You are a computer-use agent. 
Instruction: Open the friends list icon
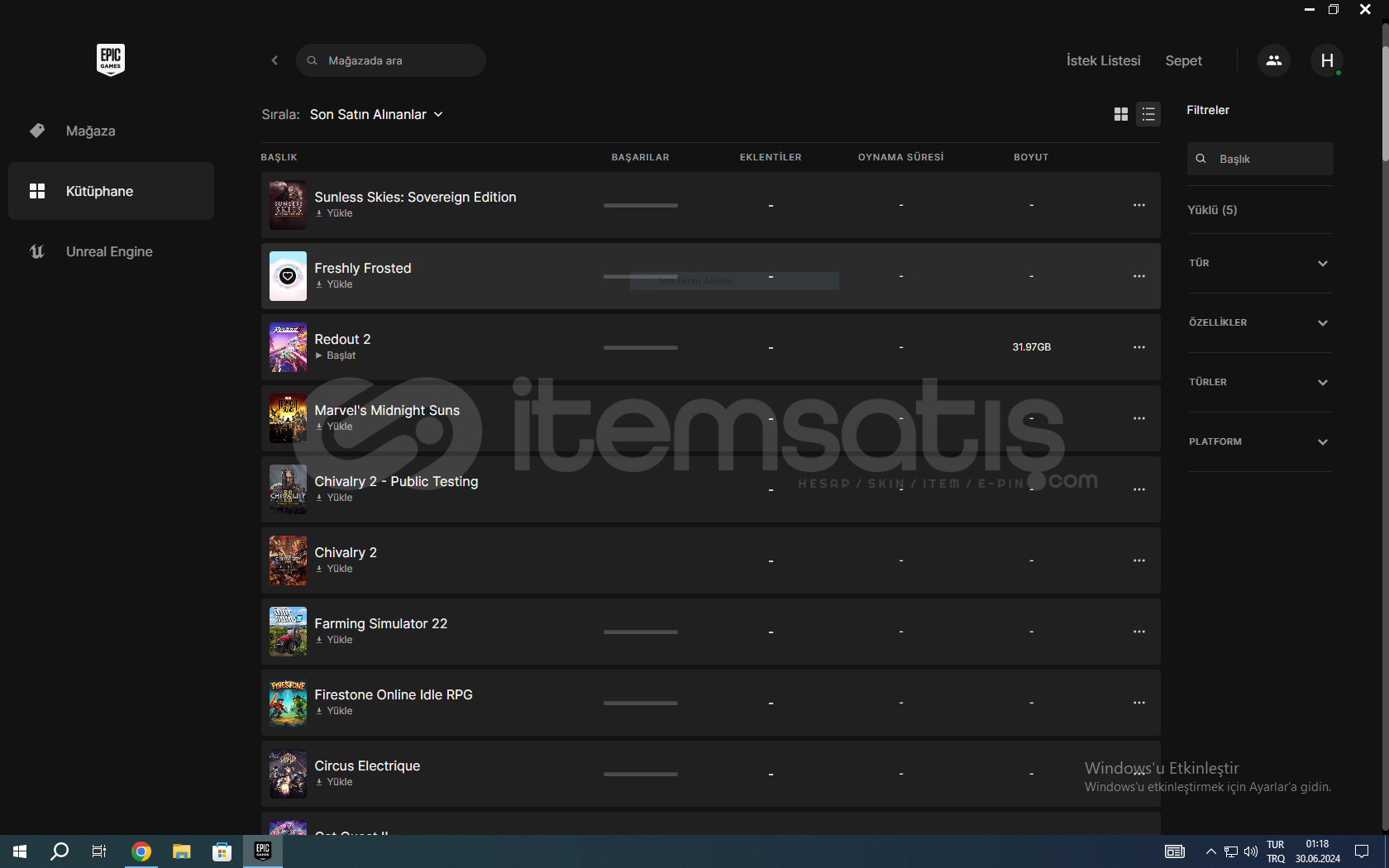tap(1274, 60)
